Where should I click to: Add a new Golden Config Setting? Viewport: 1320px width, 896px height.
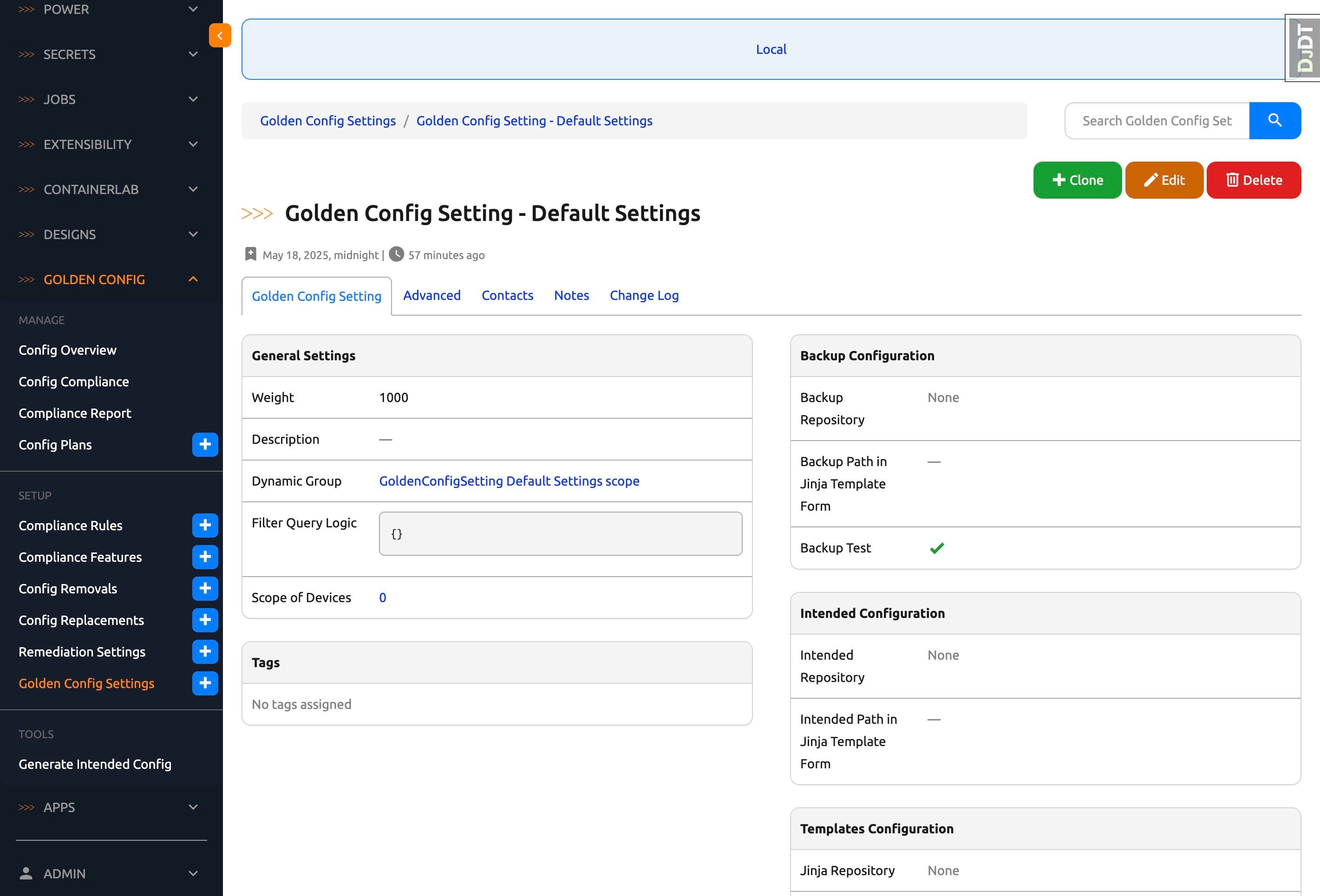[205, 683]
